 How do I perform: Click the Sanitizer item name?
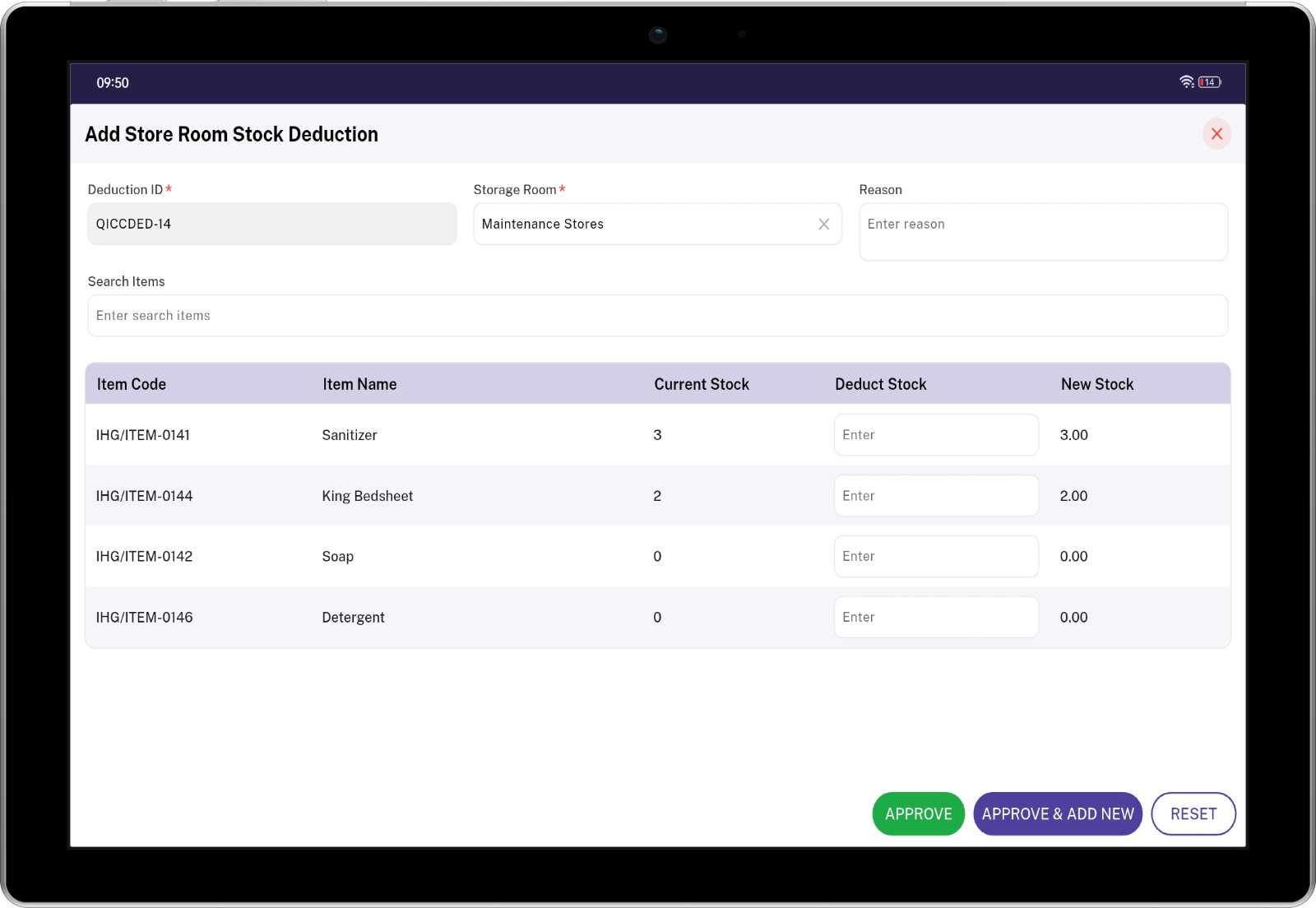click(x=350, y=435)
